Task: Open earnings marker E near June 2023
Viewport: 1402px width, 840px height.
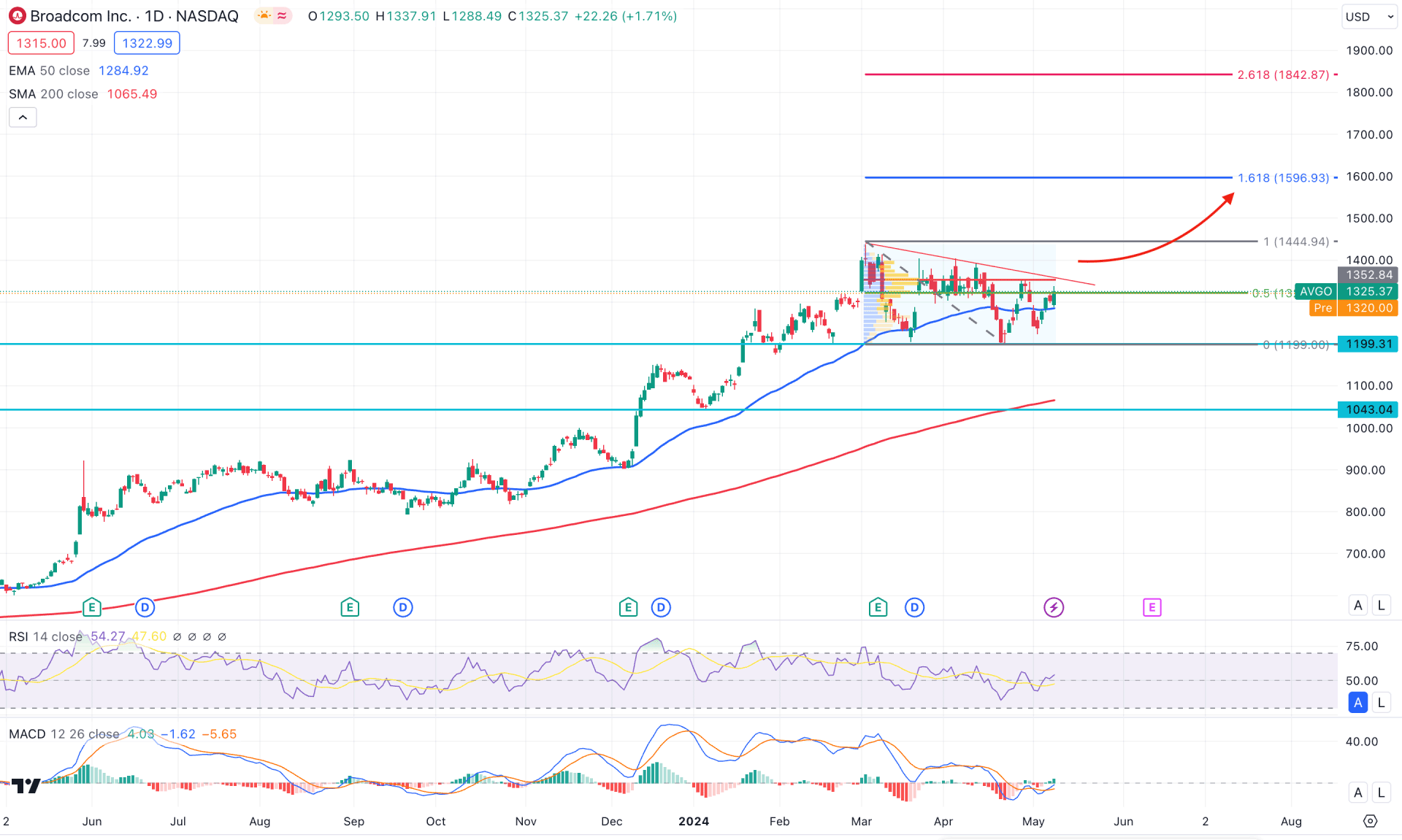Action: (x=91, y=606)
